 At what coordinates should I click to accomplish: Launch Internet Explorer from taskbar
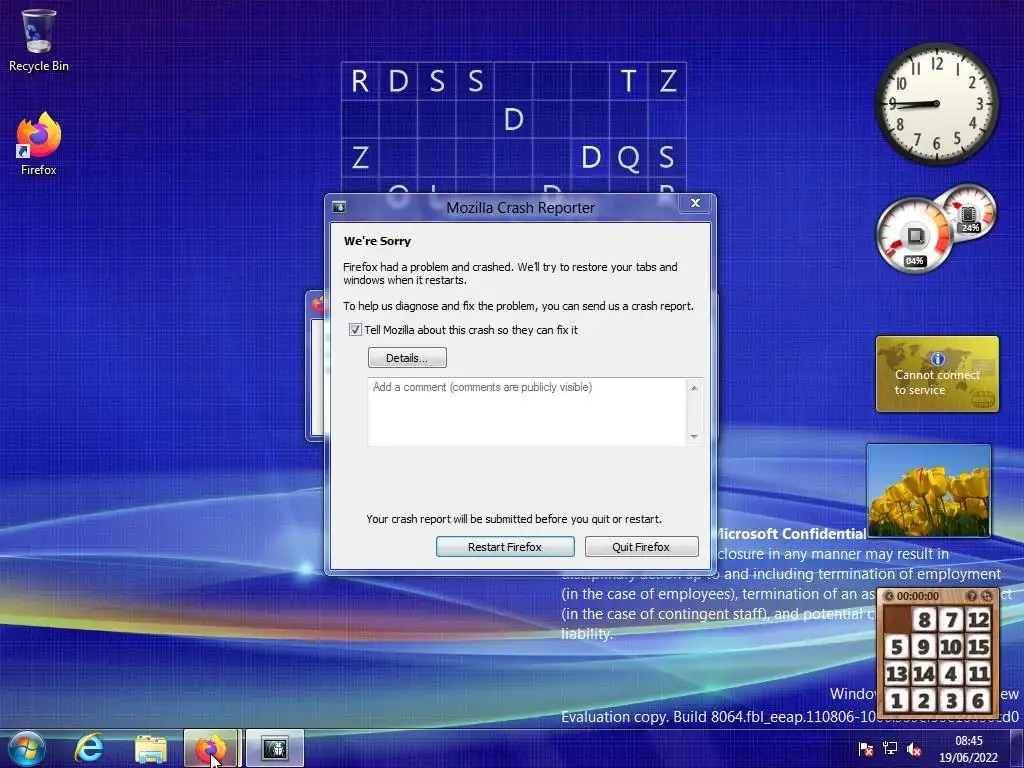tap(89, 748)
